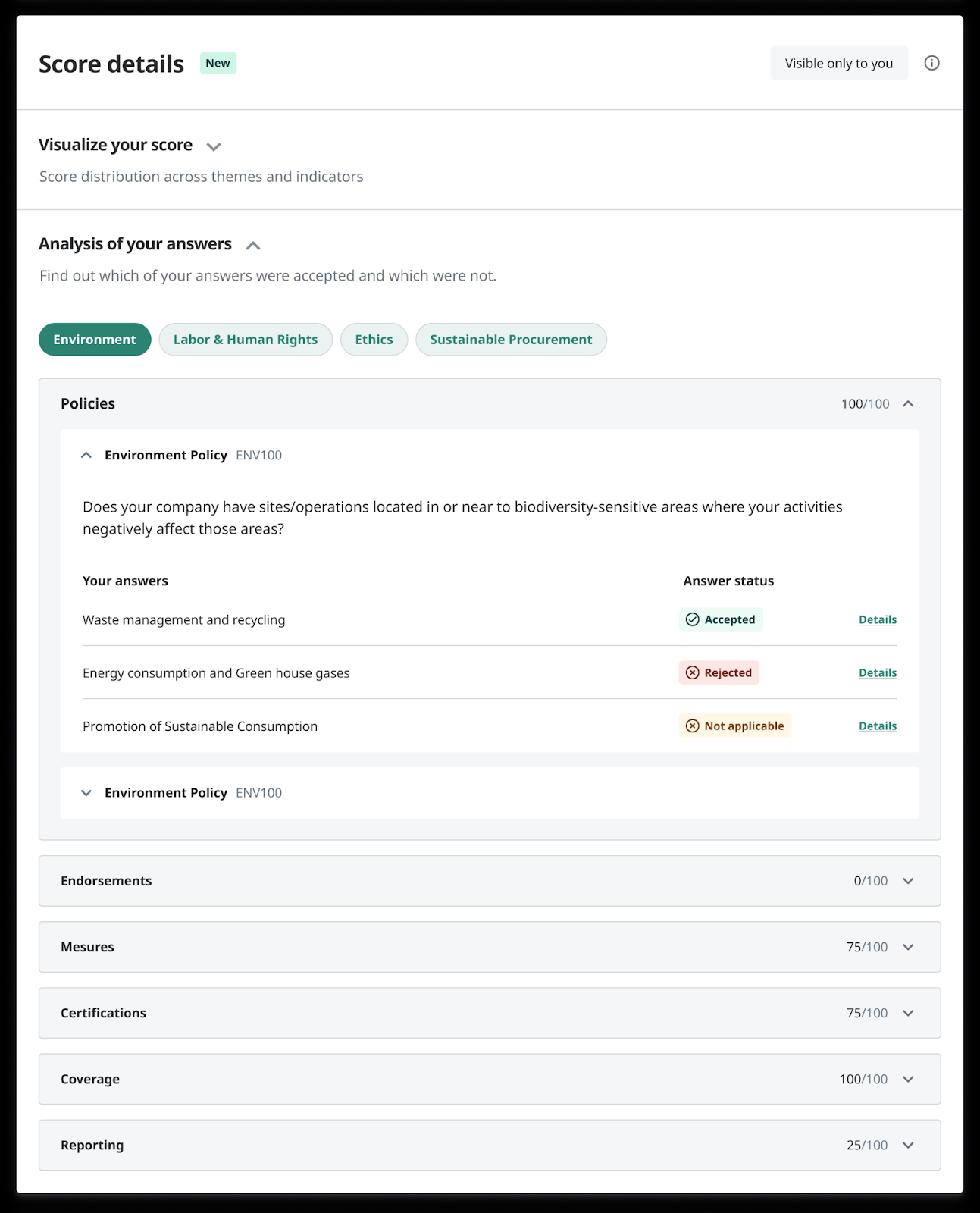
Task: Expand the Mesures section
Action: [907, 947]
